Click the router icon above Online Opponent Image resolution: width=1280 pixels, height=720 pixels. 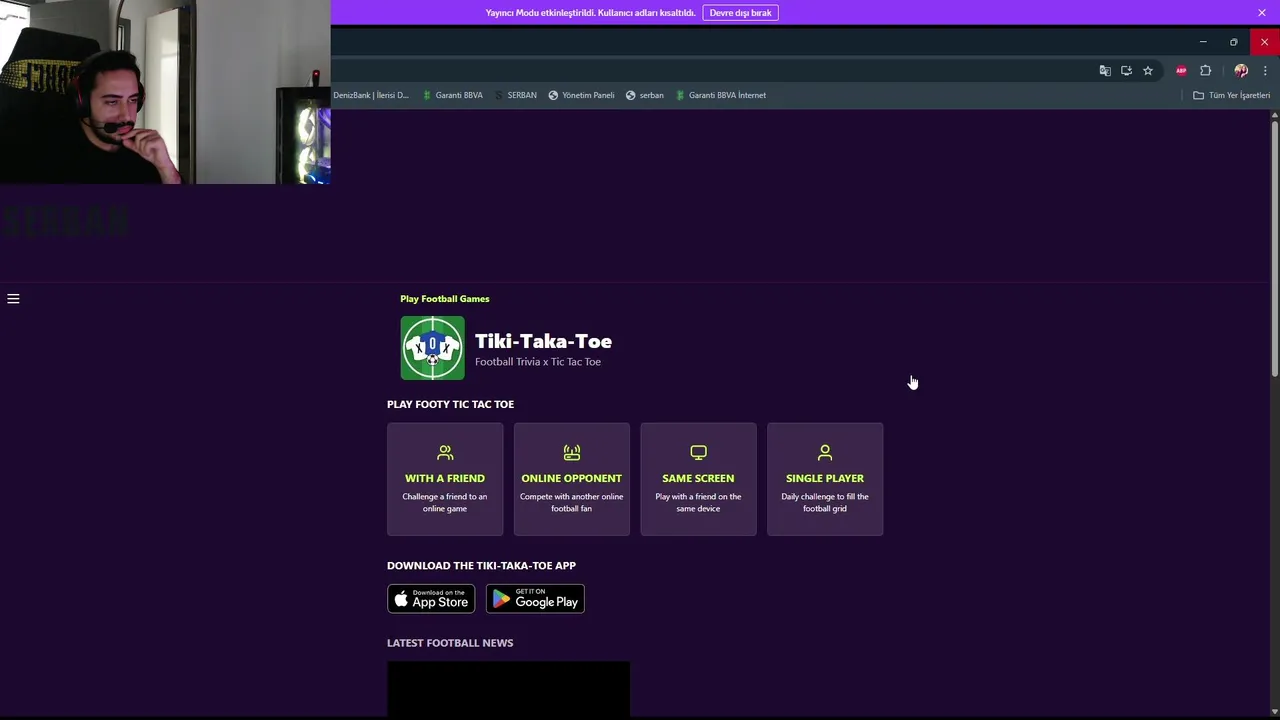click(572, 453)
